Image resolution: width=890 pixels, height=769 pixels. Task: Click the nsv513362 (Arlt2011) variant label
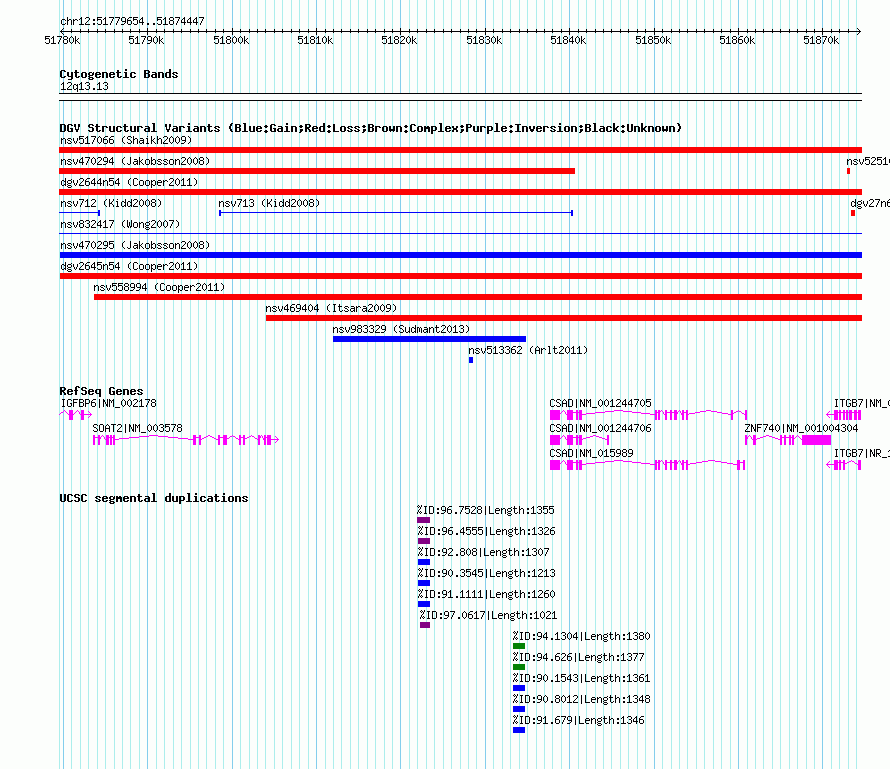(x=528, y=350)
